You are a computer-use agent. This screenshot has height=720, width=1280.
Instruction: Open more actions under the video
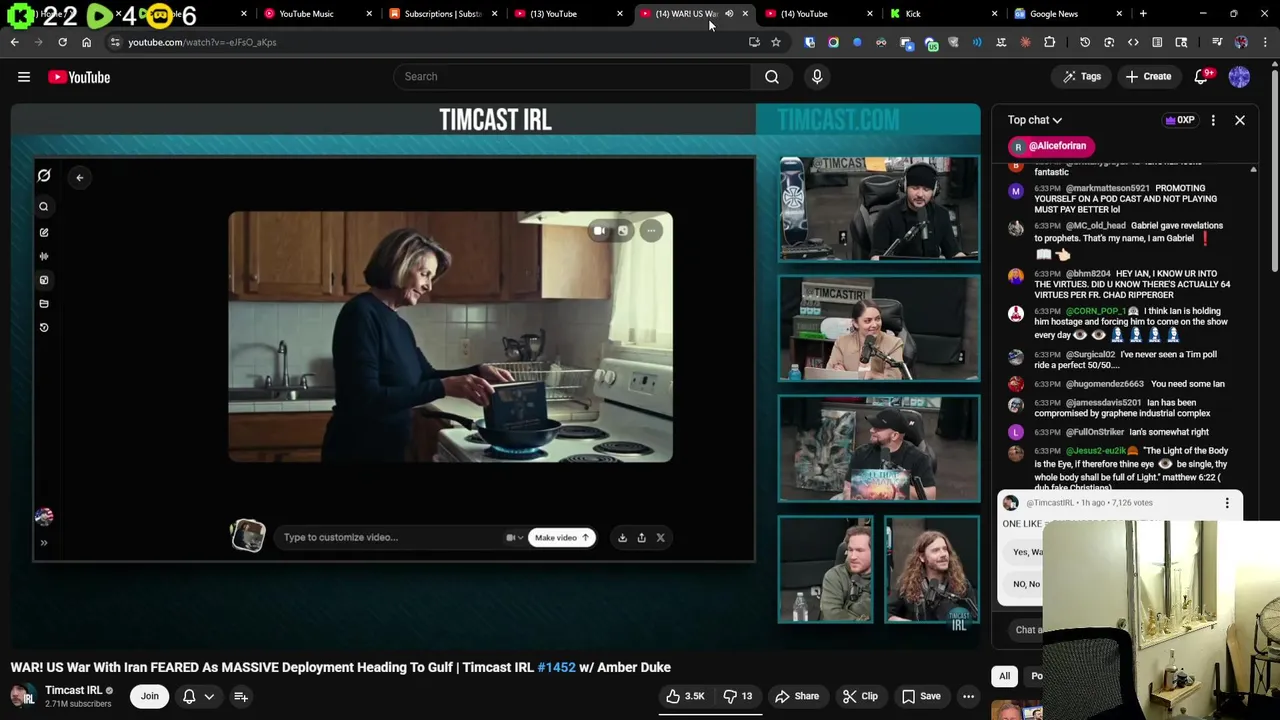click(968, 696)
